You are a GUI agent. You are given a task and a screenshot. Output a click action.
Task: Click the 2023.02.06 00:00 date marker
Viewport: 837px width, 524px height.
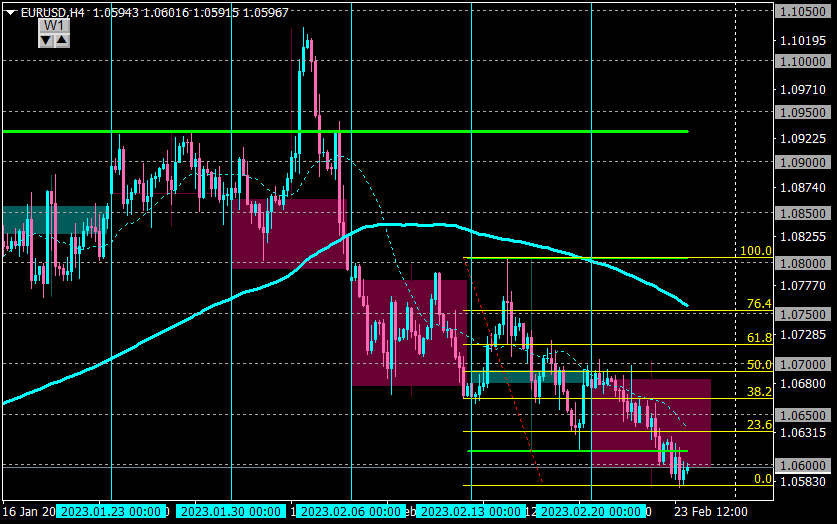click(351, 512)
